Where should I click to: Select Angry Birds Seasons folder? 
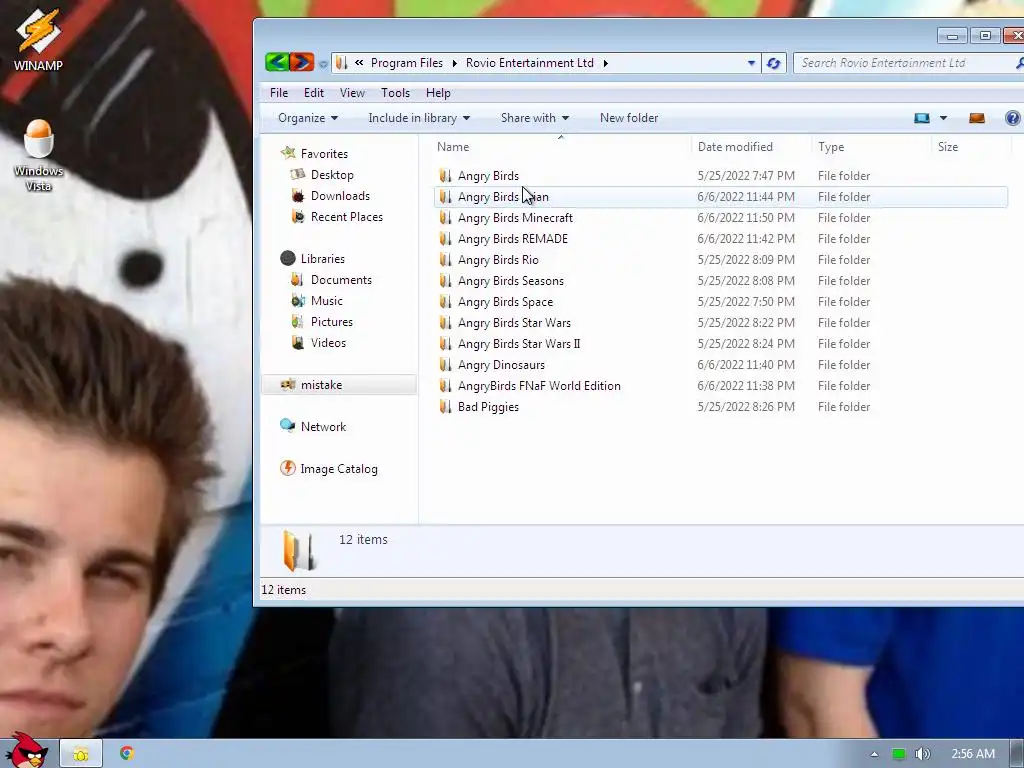(x=511, y=281)
